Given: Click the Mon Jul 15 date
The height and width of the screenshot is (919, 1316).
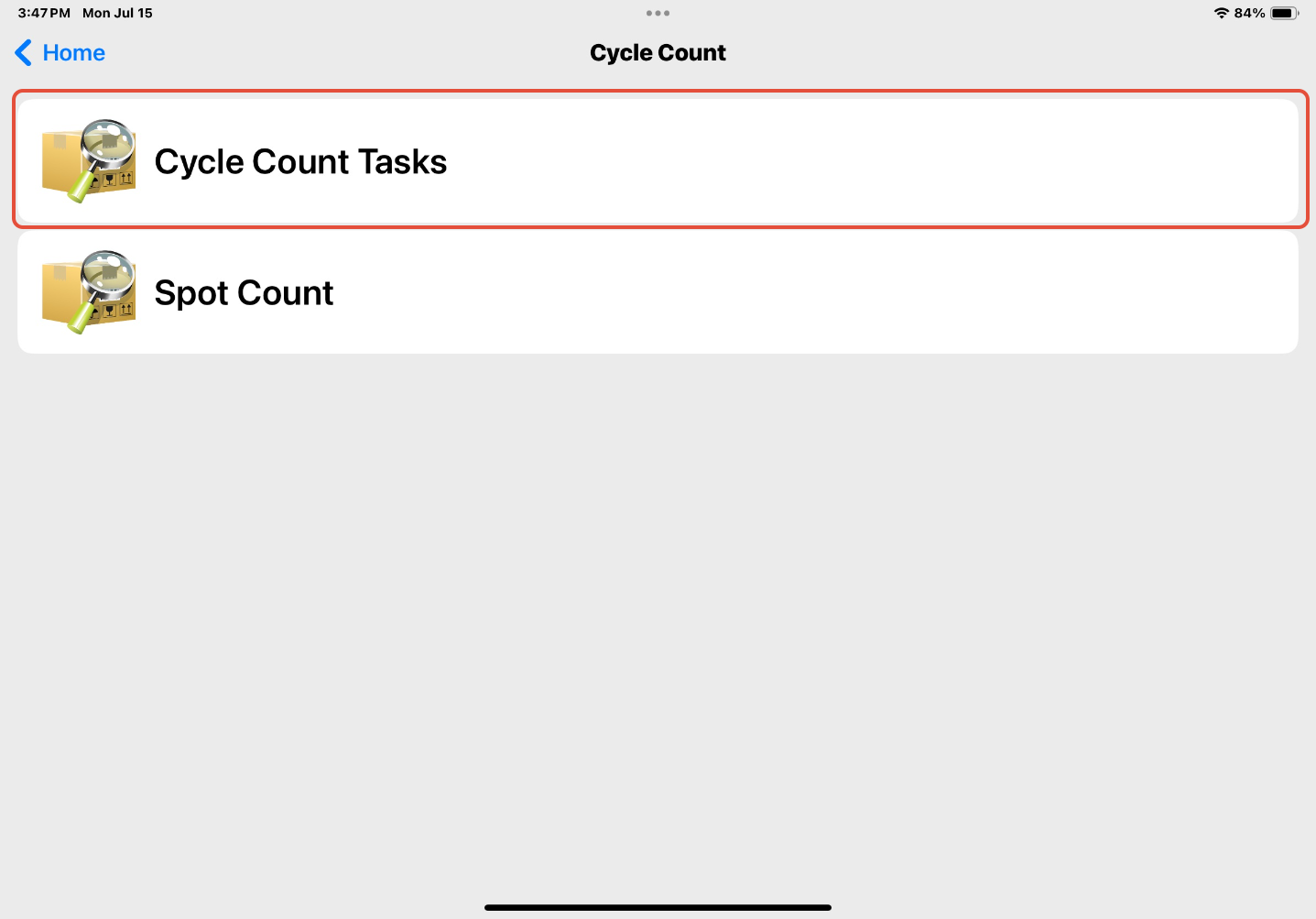Looking at the screenshot, I should click(x=117, y=13).
